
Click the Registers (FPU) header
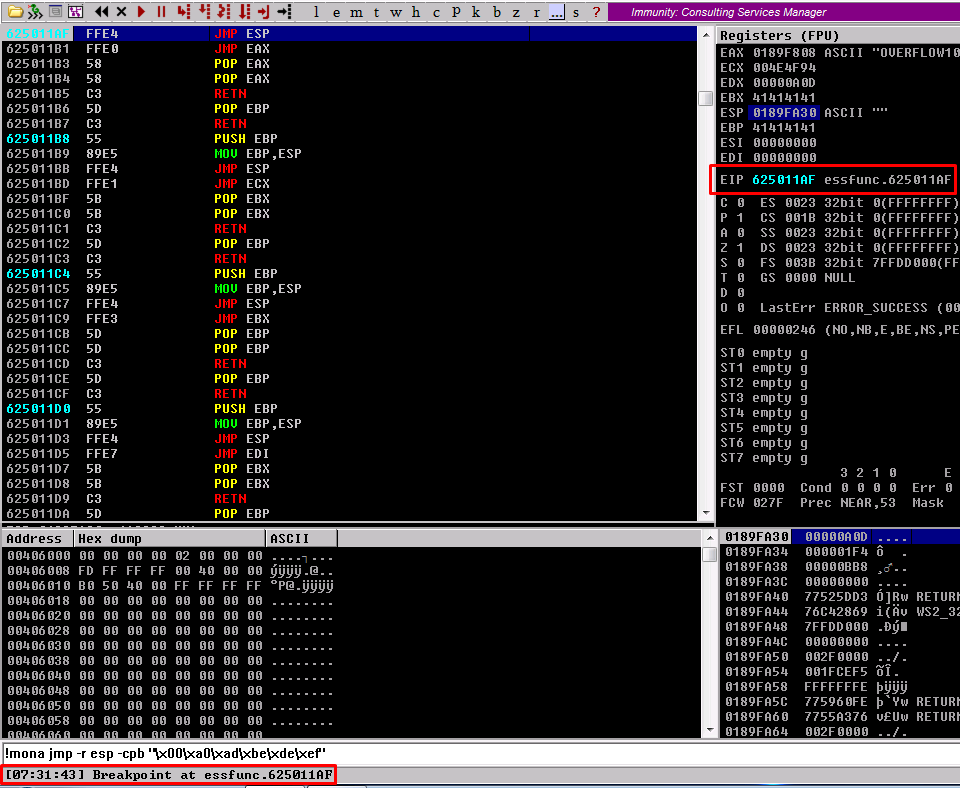pyautogui.click(x=779, y=36)
